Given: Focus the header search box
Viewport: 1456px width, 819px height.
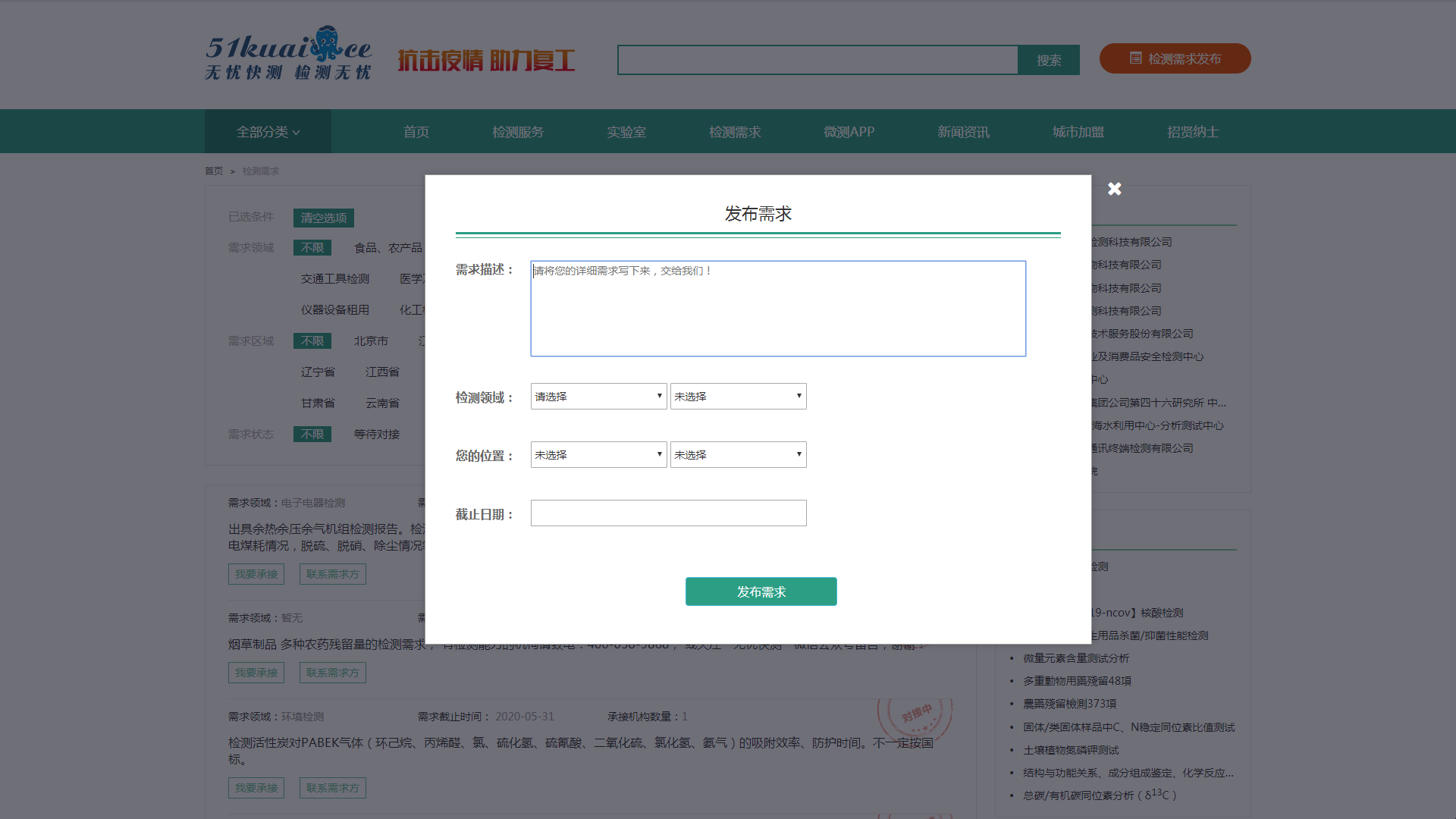Looking at the screenshot, I should pyautogui.click(x=817, y=60).
